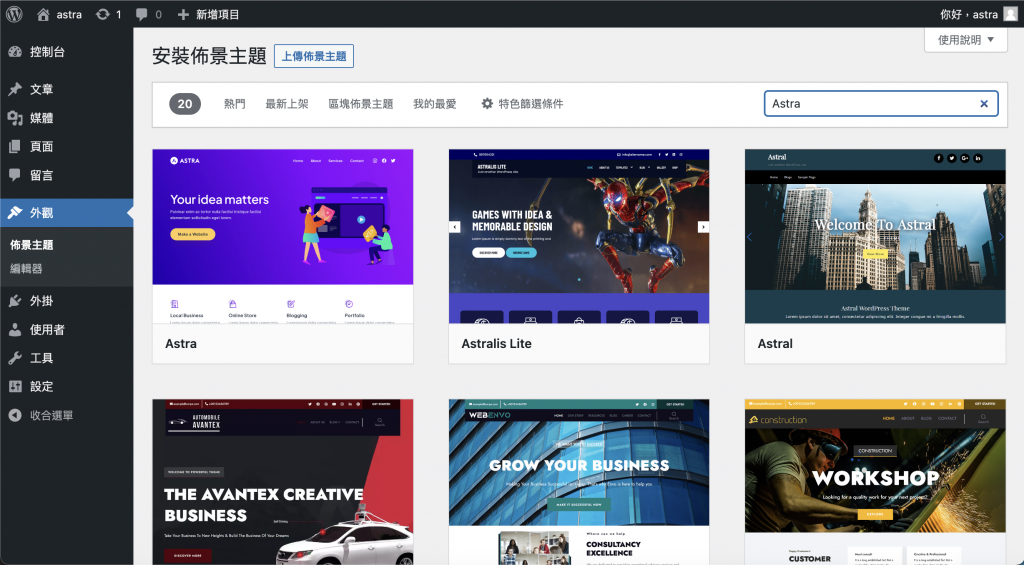1024x565 pixels.
Task: Click the plus icon for 新增項目
Action: pyautogui.click(x=183, y=14)
